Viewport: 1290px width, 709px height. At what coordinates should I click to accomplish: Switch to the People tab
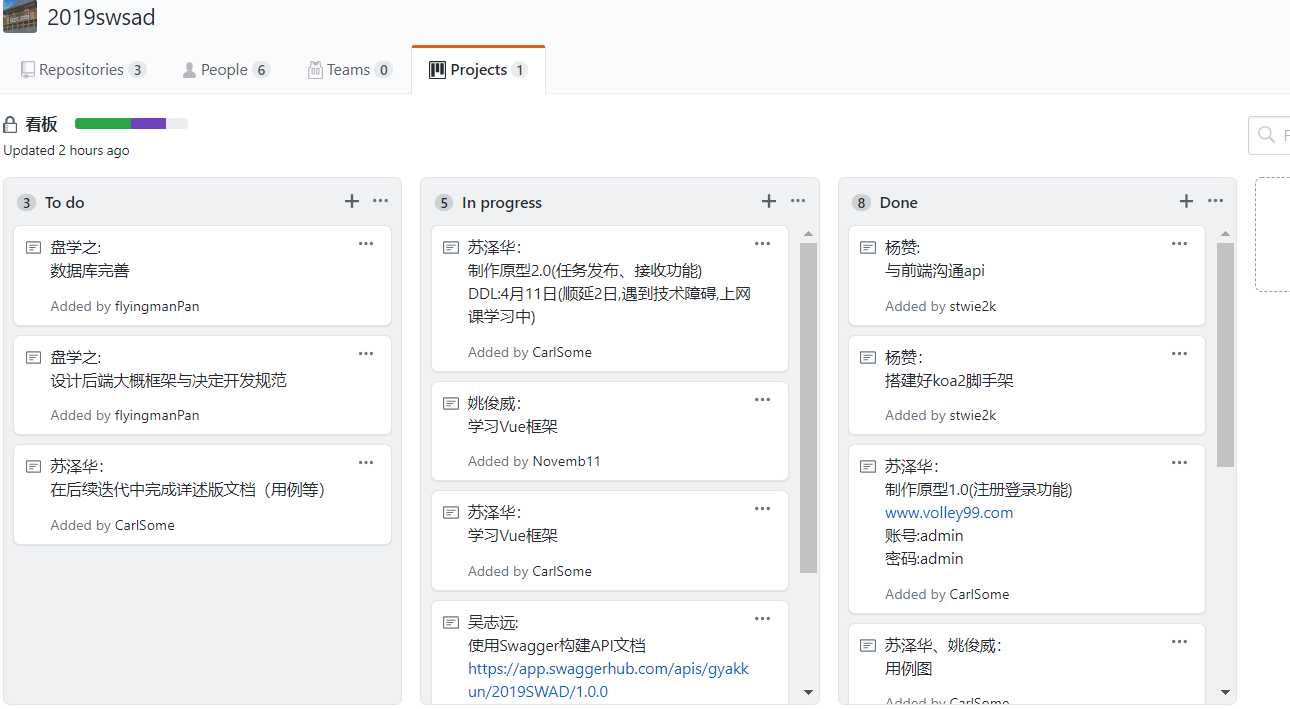[x=225, y=70]
